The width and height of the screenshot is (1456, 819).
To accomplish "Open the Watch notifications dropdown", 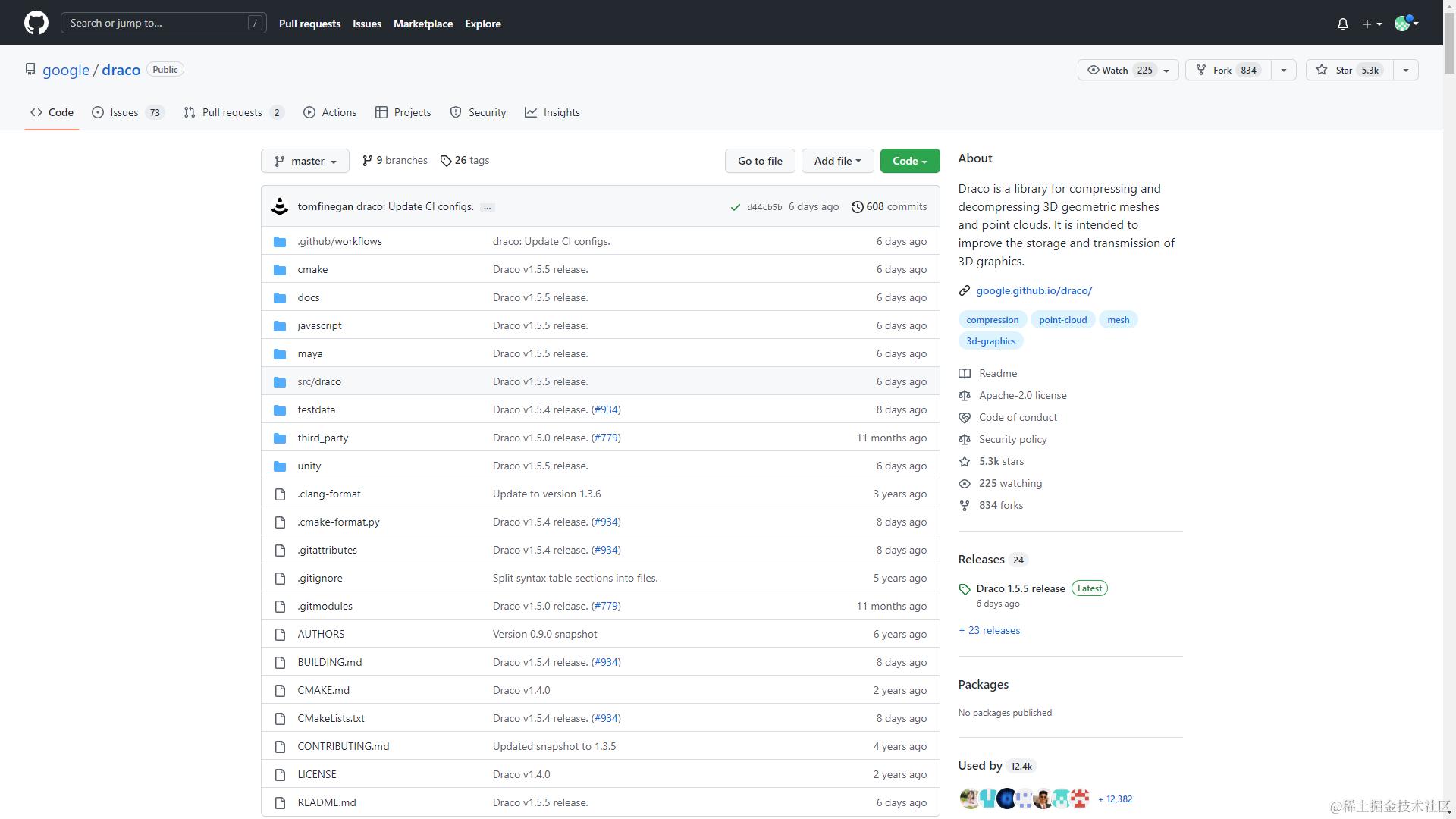I will click(1128, 70).
